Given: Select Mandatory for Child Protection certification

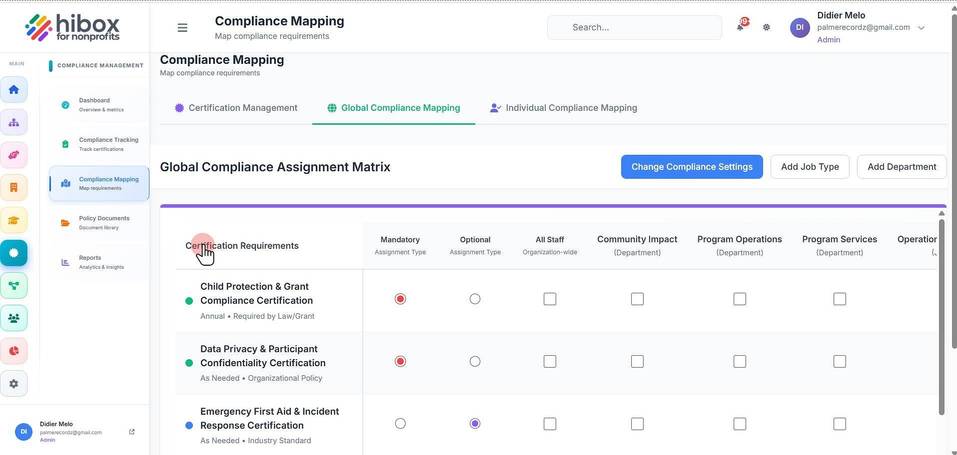Looking at the screenshot, I should pyautogui.click(x=400, y=299).
